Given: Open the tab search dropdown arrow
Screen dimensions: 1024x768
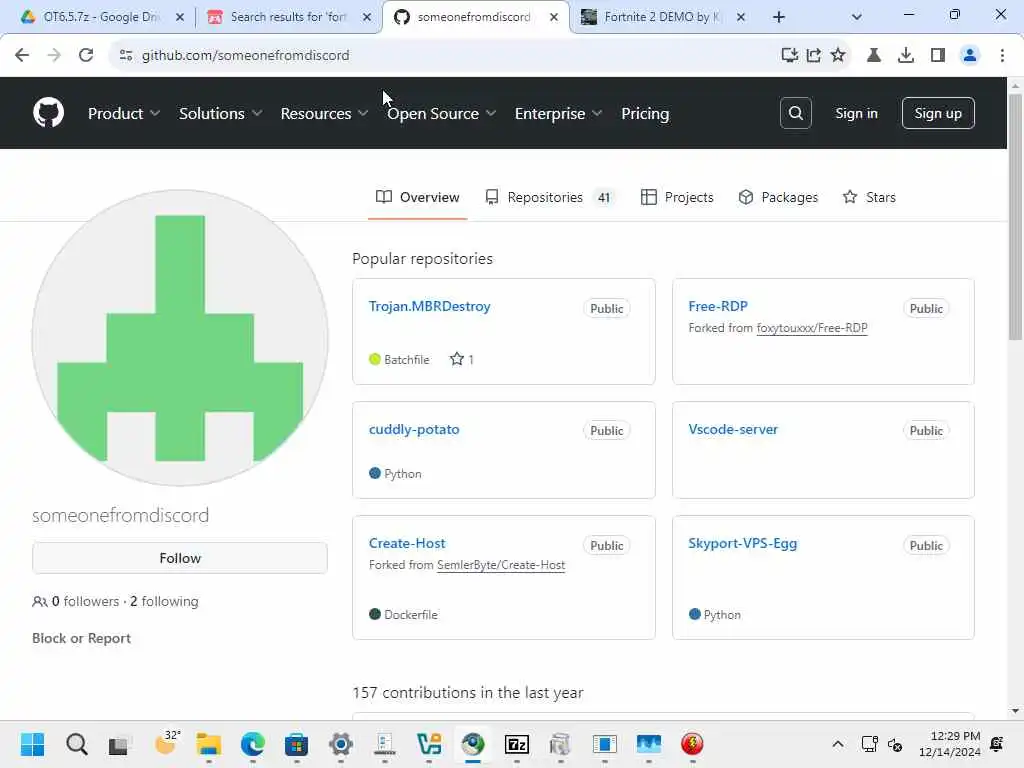Looking at the screenshot, I should (x=856, y=17).
